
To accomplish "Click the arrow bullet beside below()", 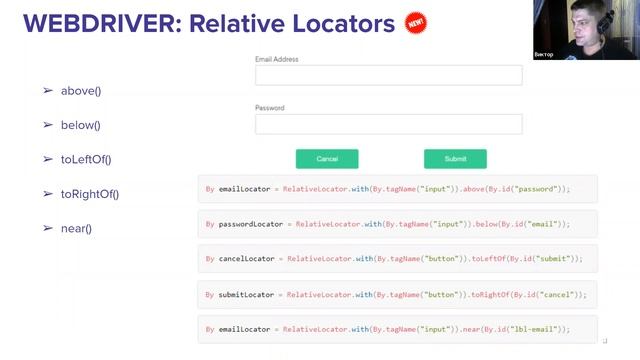I will (48, 125).
